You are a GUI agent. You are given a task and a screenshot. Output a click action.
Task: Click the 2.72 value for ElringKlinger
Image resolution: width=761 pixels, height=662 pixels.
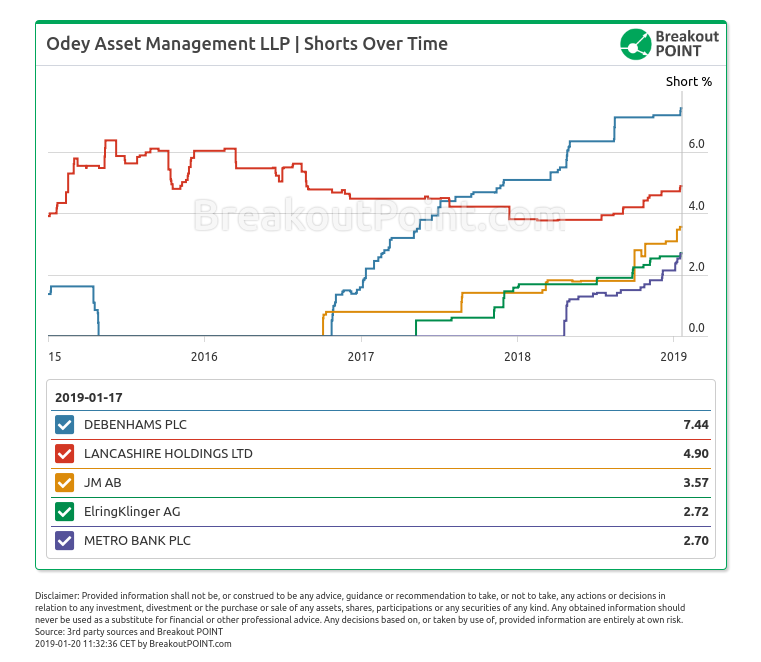point(696,512)
